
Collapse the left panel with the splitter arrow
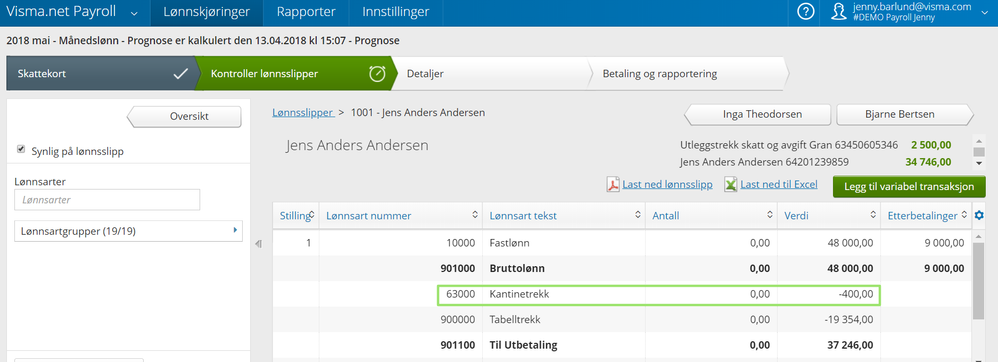[258, 244]
